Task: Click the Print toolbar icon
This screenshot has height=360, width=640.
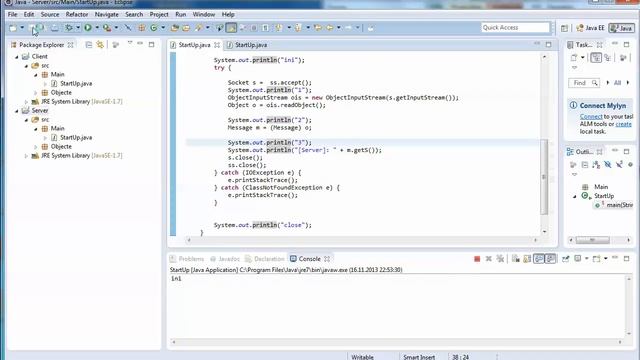Action: (54, 28)
